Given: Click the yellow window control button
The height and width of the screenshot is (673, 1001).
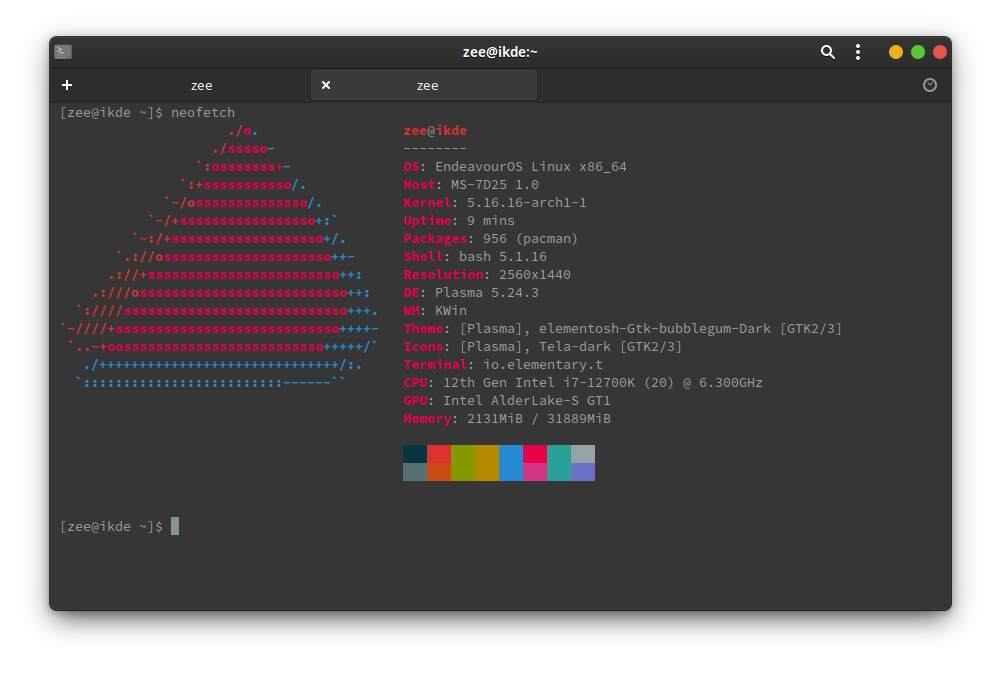Looking at the screenshot, I should [x=895, y=51].
